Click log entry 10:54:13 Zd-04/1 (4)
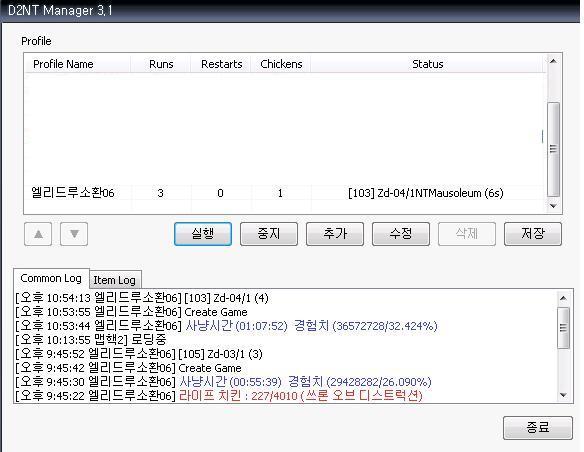The image size is (584, 452). 142,298
